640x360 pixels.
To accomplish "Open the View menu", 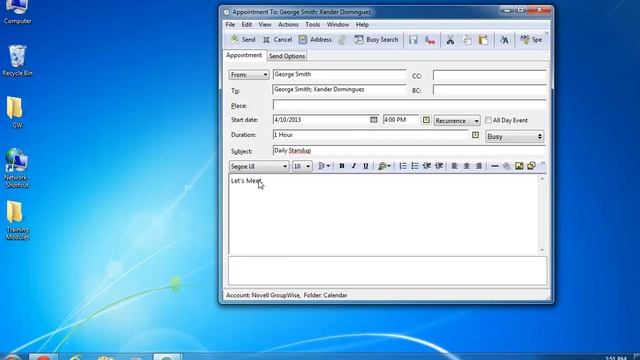I will pos(265,24).
